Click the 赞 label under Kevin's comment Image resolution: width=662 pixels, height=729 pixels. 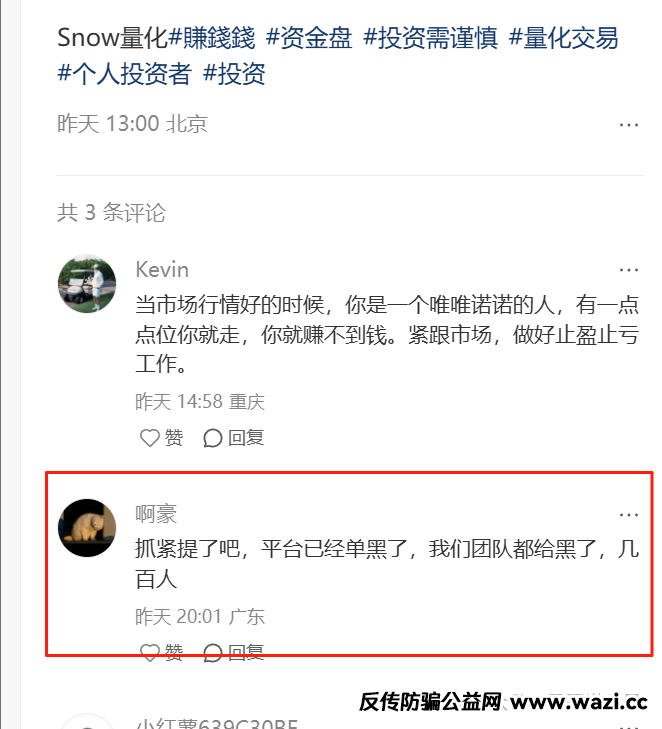[174, 438]
